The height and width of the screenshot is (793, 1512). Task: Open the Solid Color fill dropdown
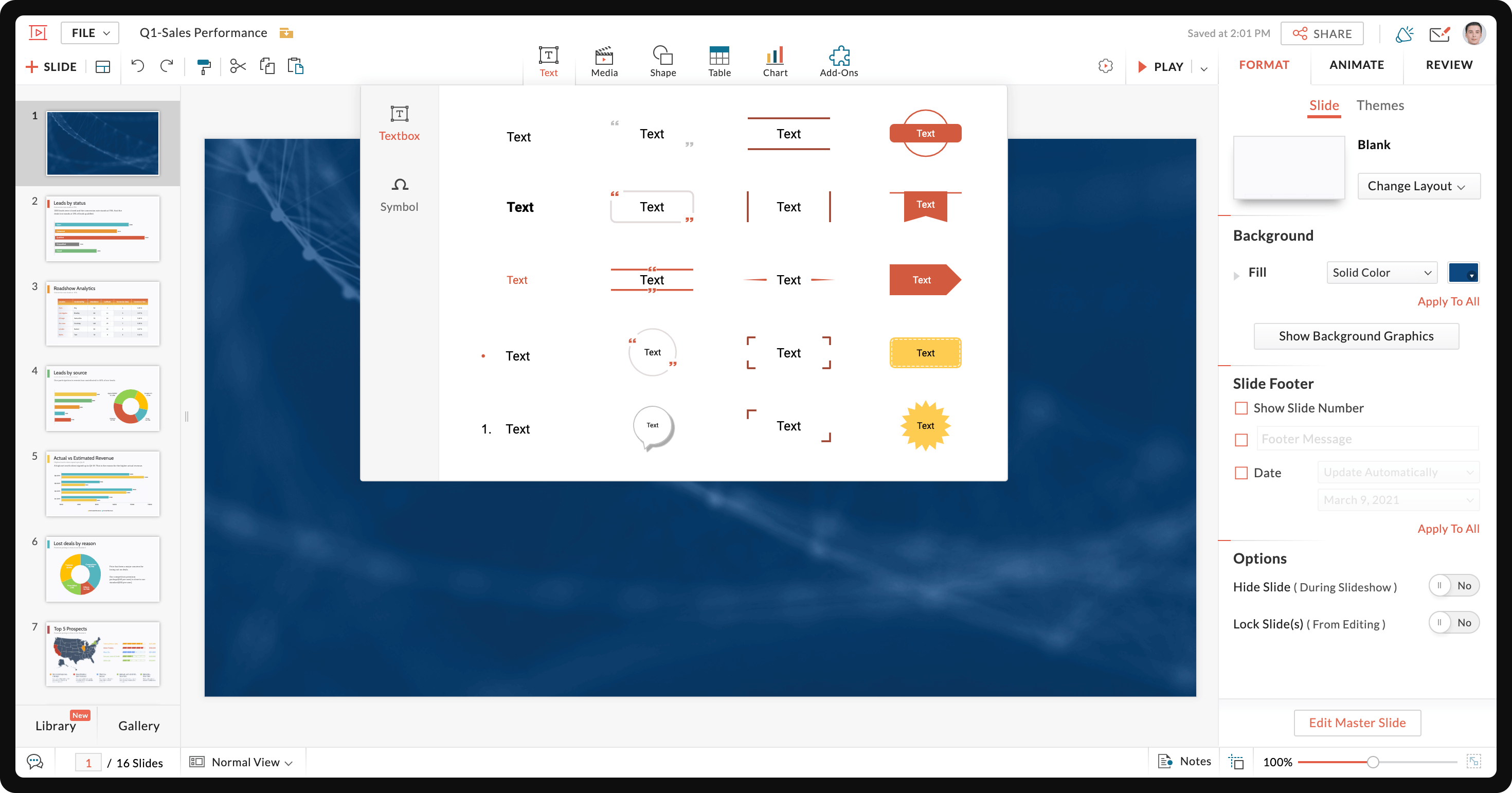[x=1382, y=273]
